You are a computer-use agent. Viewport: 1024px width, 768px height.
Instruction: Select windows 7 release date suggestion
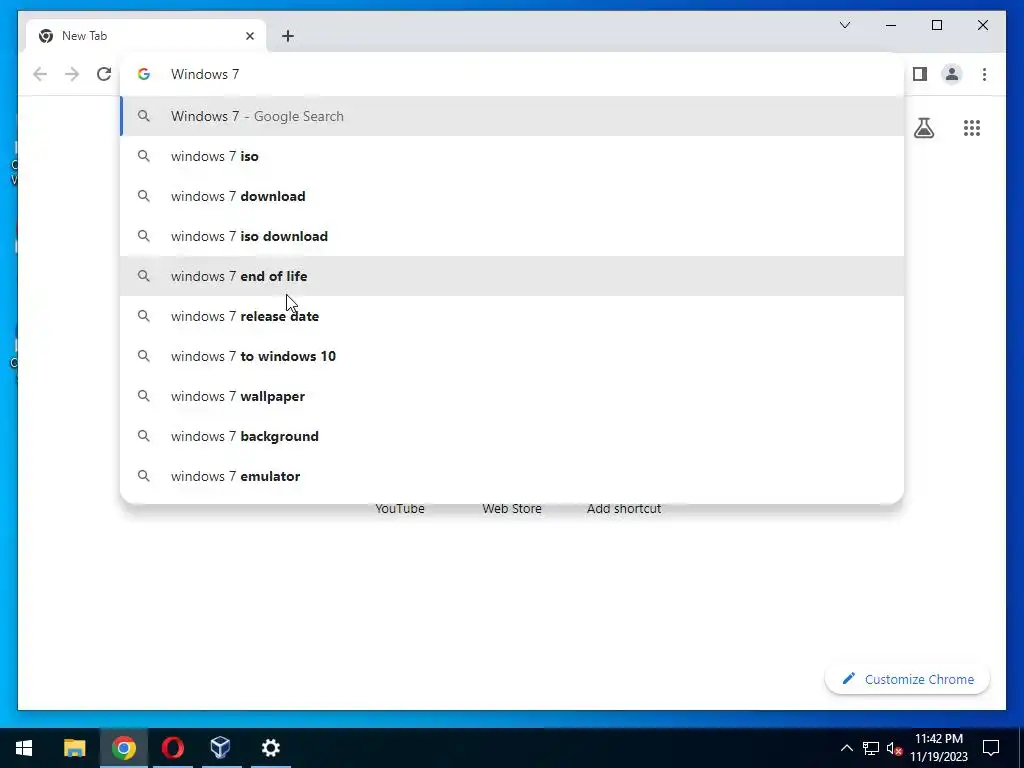[512, 316]
